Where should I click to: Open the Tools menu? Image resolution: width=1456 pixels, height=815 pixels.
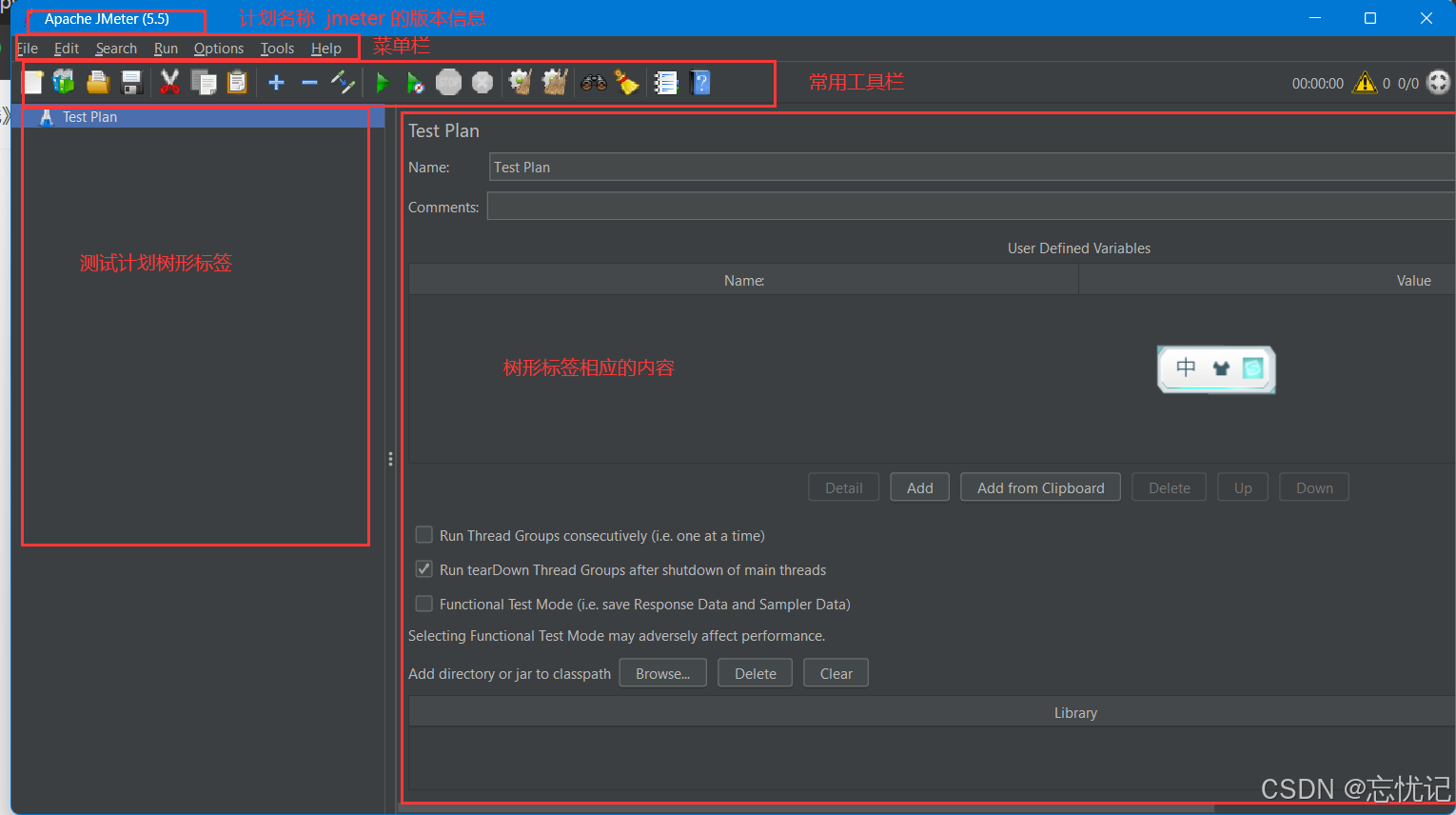point(277,48)
